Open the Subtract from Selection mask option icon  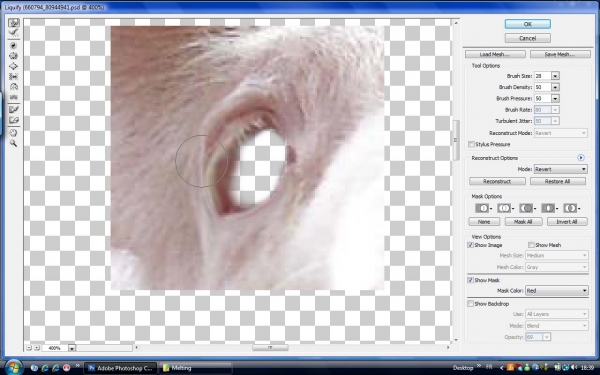pyautogui.click(x=526, y=208)
